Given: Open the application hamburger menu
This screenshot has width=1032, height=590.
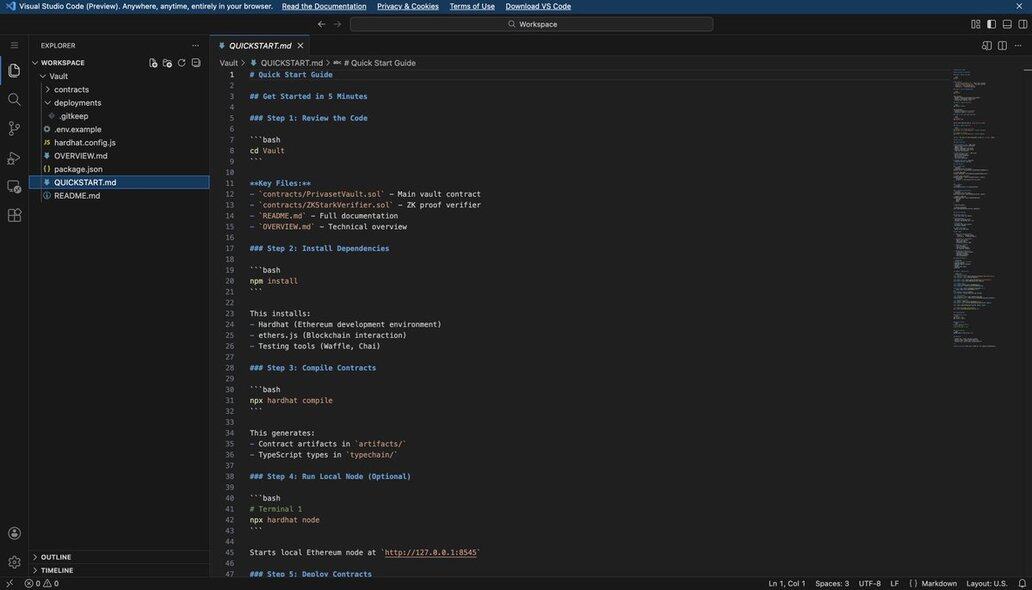Looking at the screenshot, I should (14, 45).
